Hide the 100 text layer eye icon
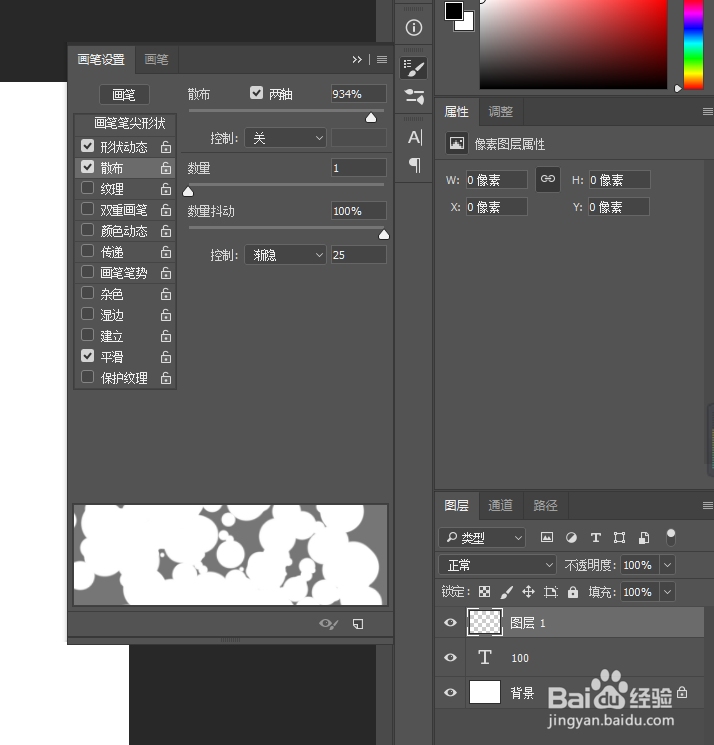The image size is (714, 745). tap(450, 658)
